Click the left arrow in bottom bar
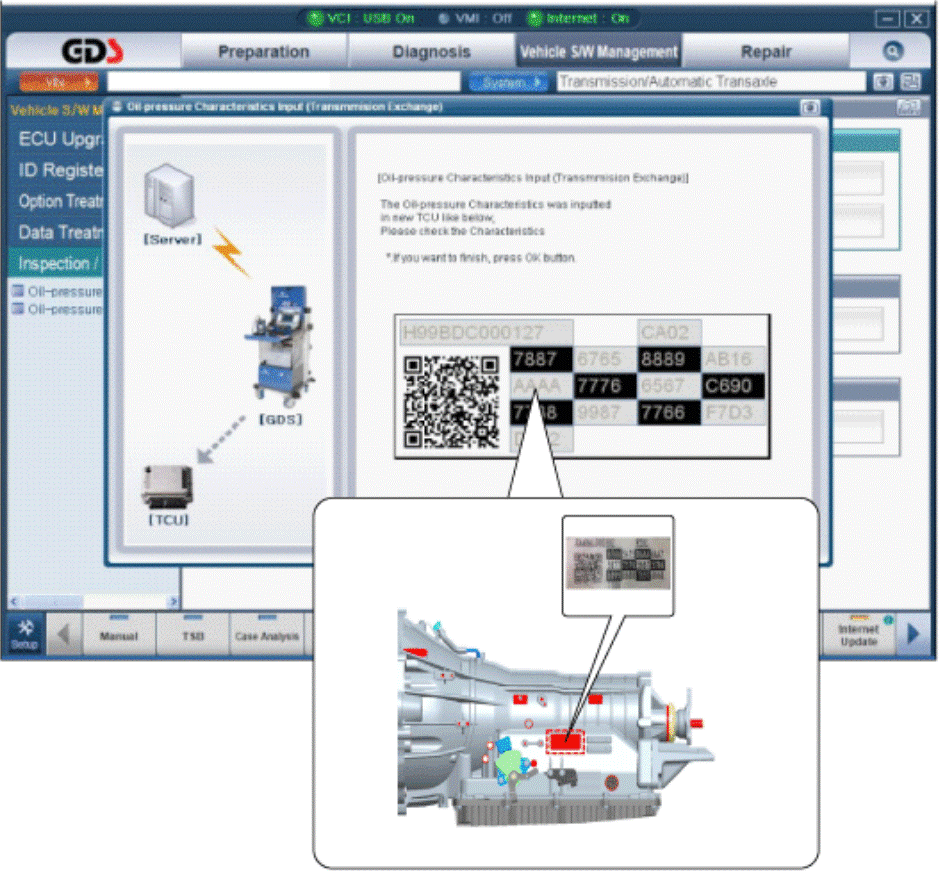939x895 pixels. 63,634
